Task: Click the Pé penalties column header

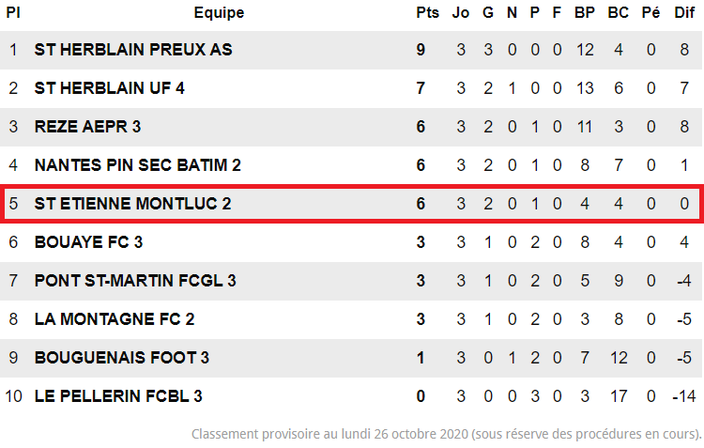Action: [x=651, y=13]
